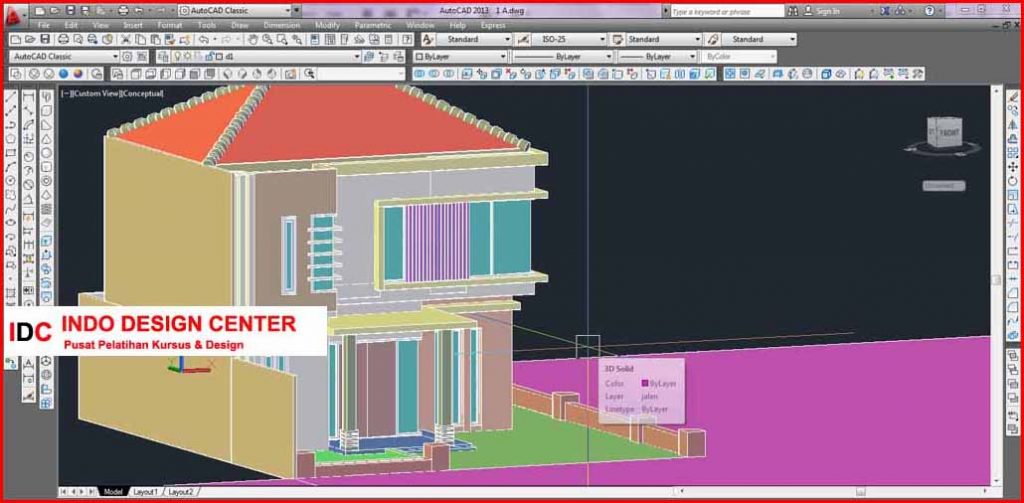
Task: Open the table style Standard dropdown
Action: [664, 39]
